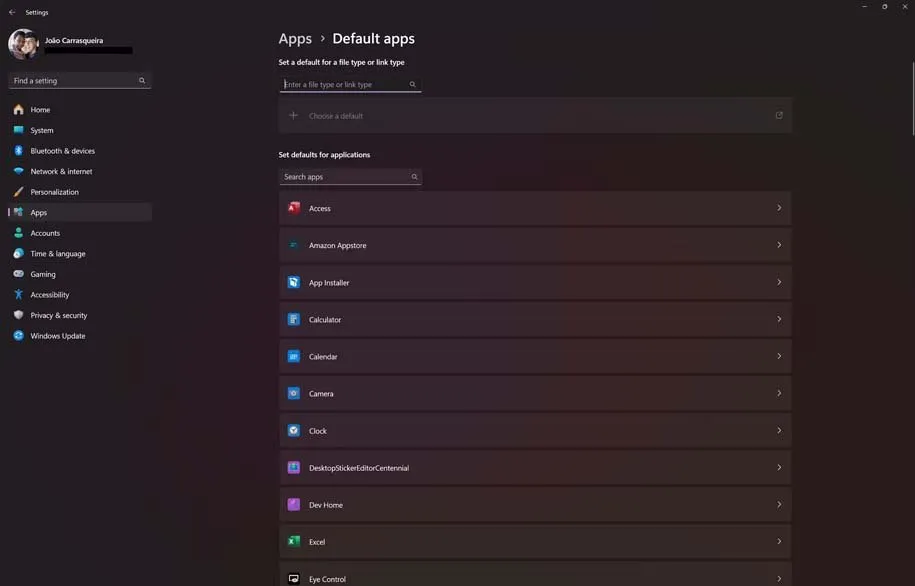Click the Search apps field
This screenshot has height=586, width=915.
tap(344, 177)
